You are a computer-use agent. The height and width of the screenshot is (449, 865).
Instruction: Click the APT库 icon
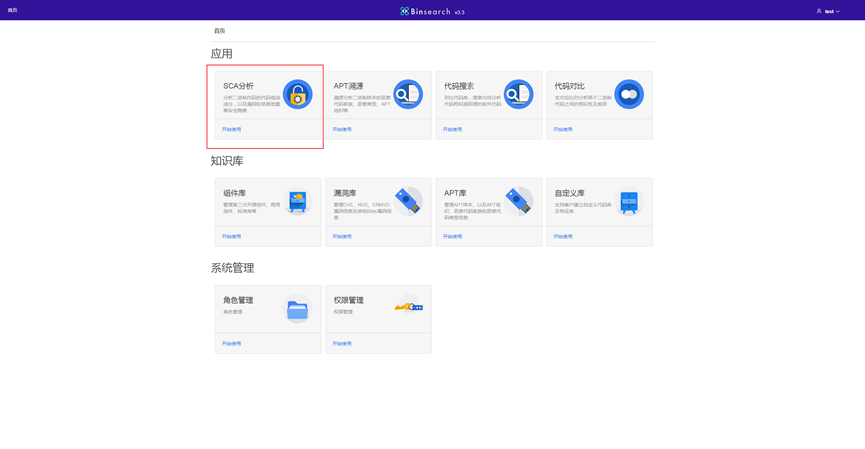pyautogui.click(x=518, y=202)
